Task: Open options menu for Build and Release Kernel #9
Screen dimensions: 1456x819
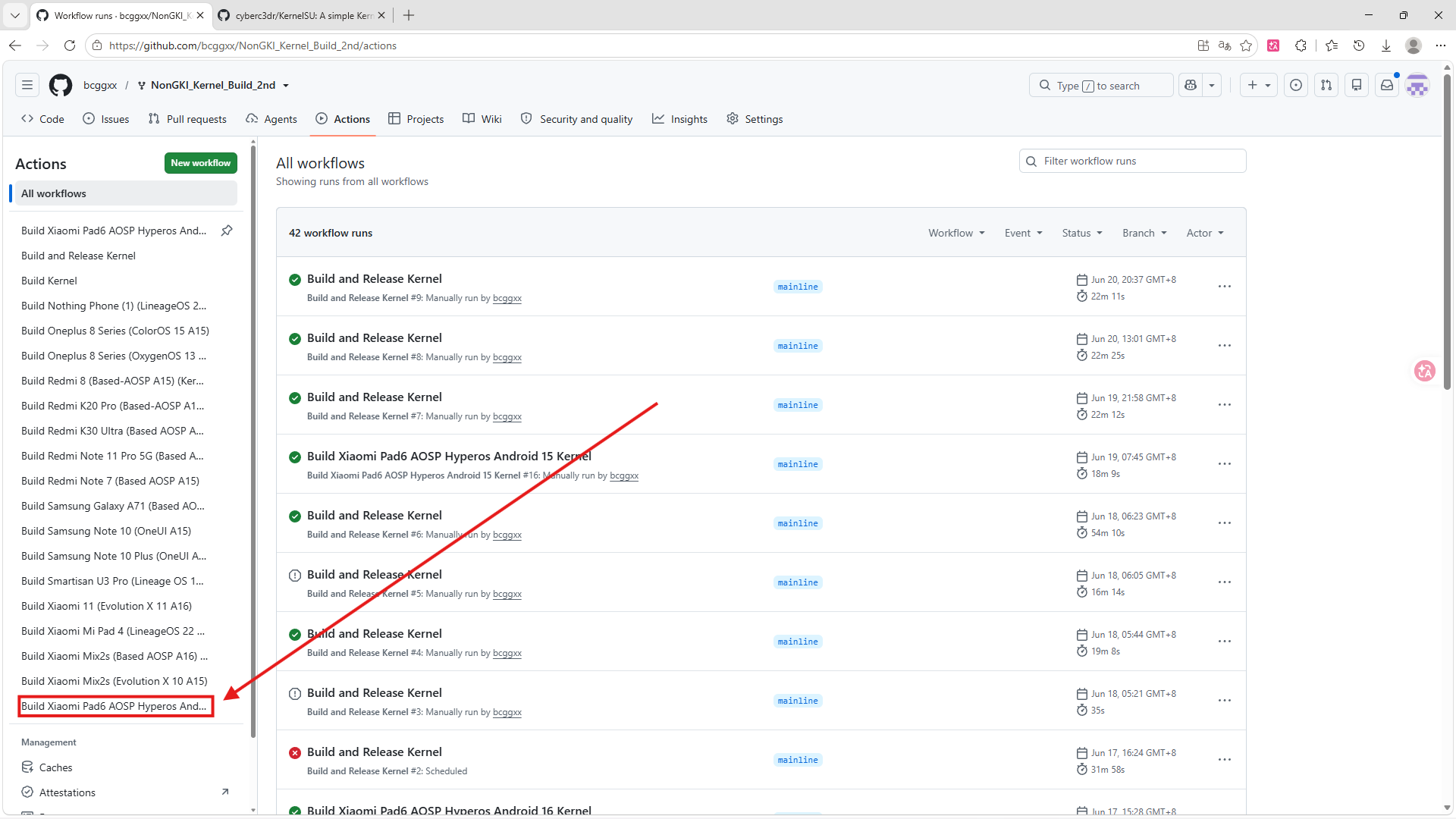Action: (x=1225, y=287)
